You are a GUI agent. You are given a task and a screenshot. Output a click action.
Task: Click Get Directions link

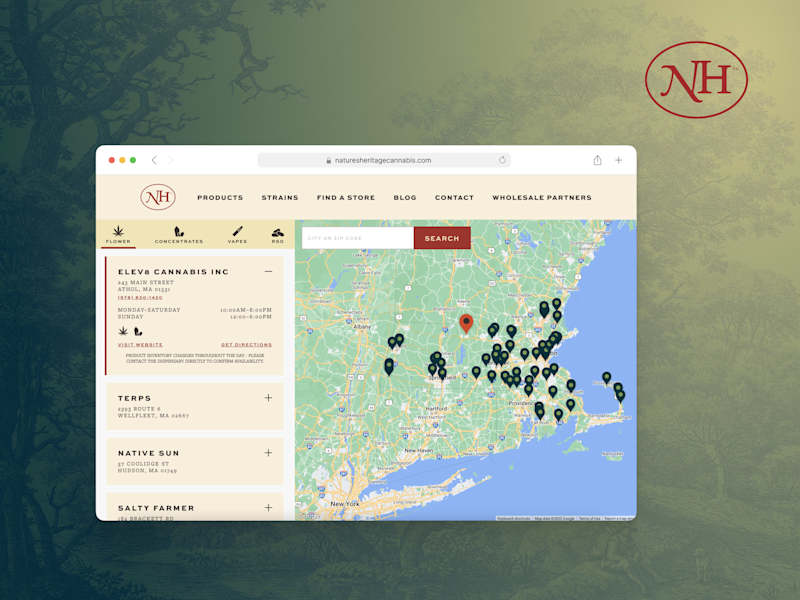(x=246, y=345)
